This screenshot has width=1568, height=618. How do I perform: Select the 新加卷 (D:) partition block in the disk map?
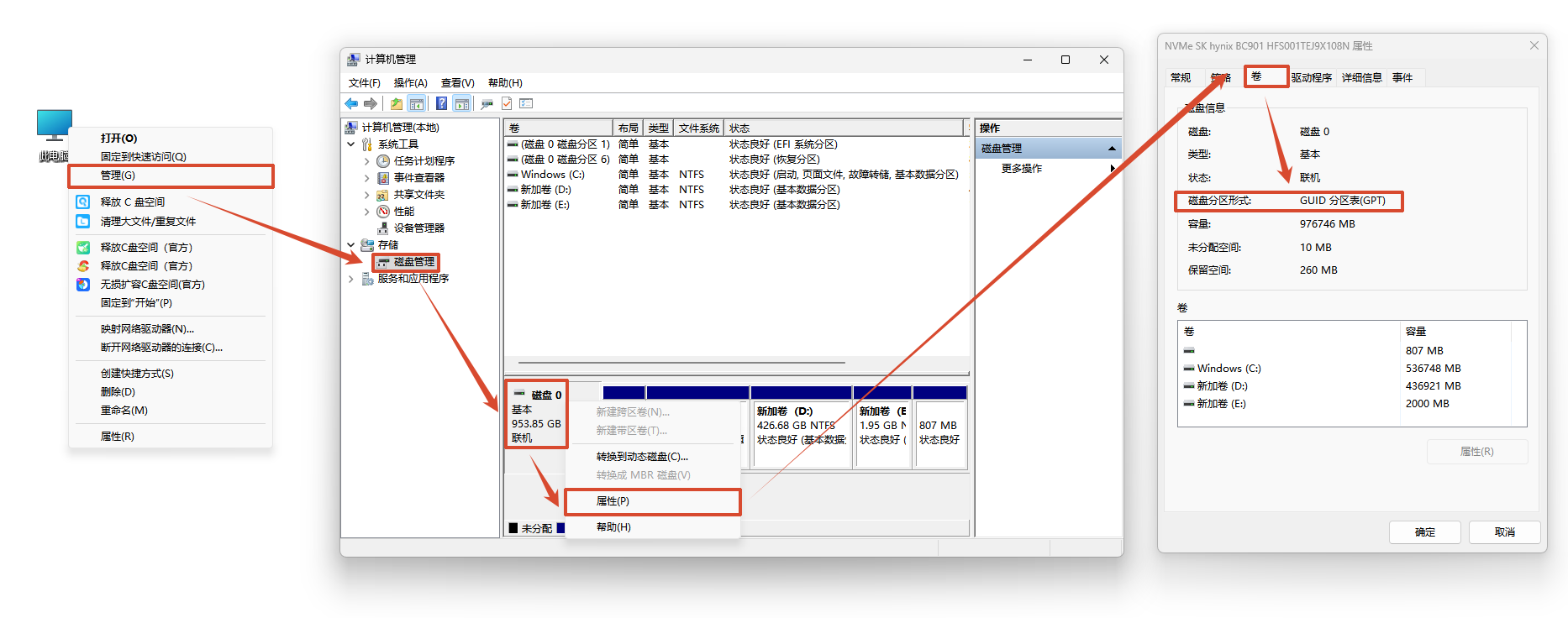coord(802,427)
